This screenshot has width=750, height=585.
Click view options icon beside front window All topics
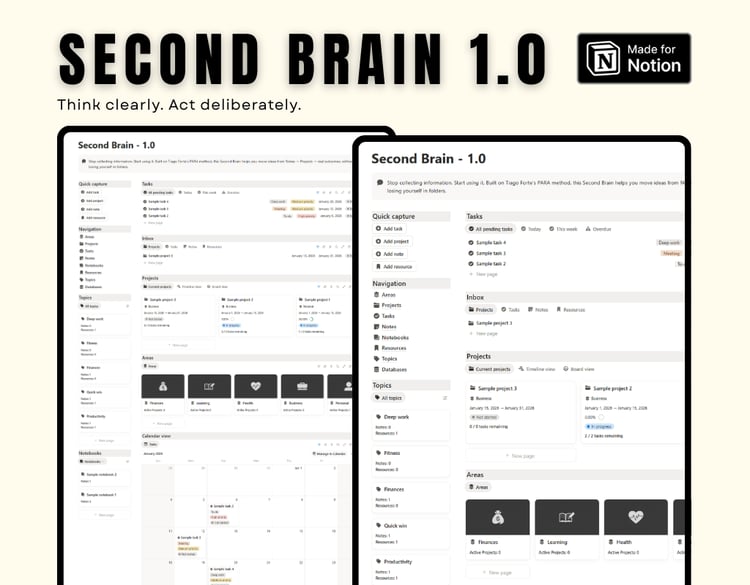coord(445,397)
